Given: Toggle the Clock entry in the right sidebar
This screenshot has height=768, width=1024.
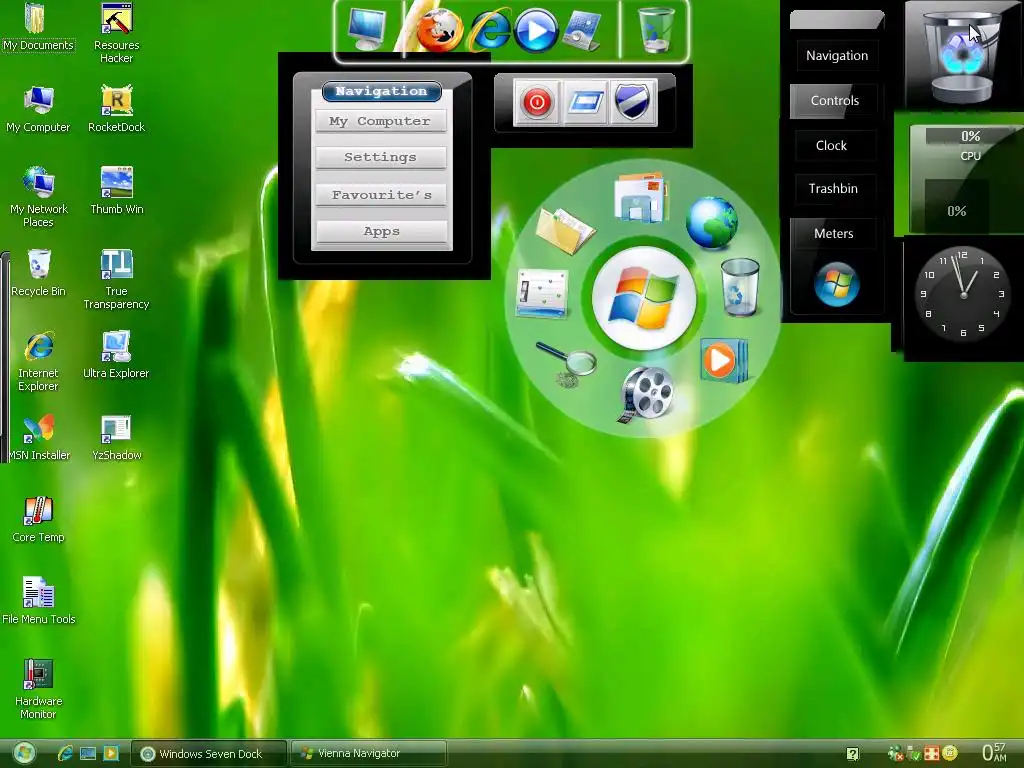Looking at the screenshot, I should (831, 146).
